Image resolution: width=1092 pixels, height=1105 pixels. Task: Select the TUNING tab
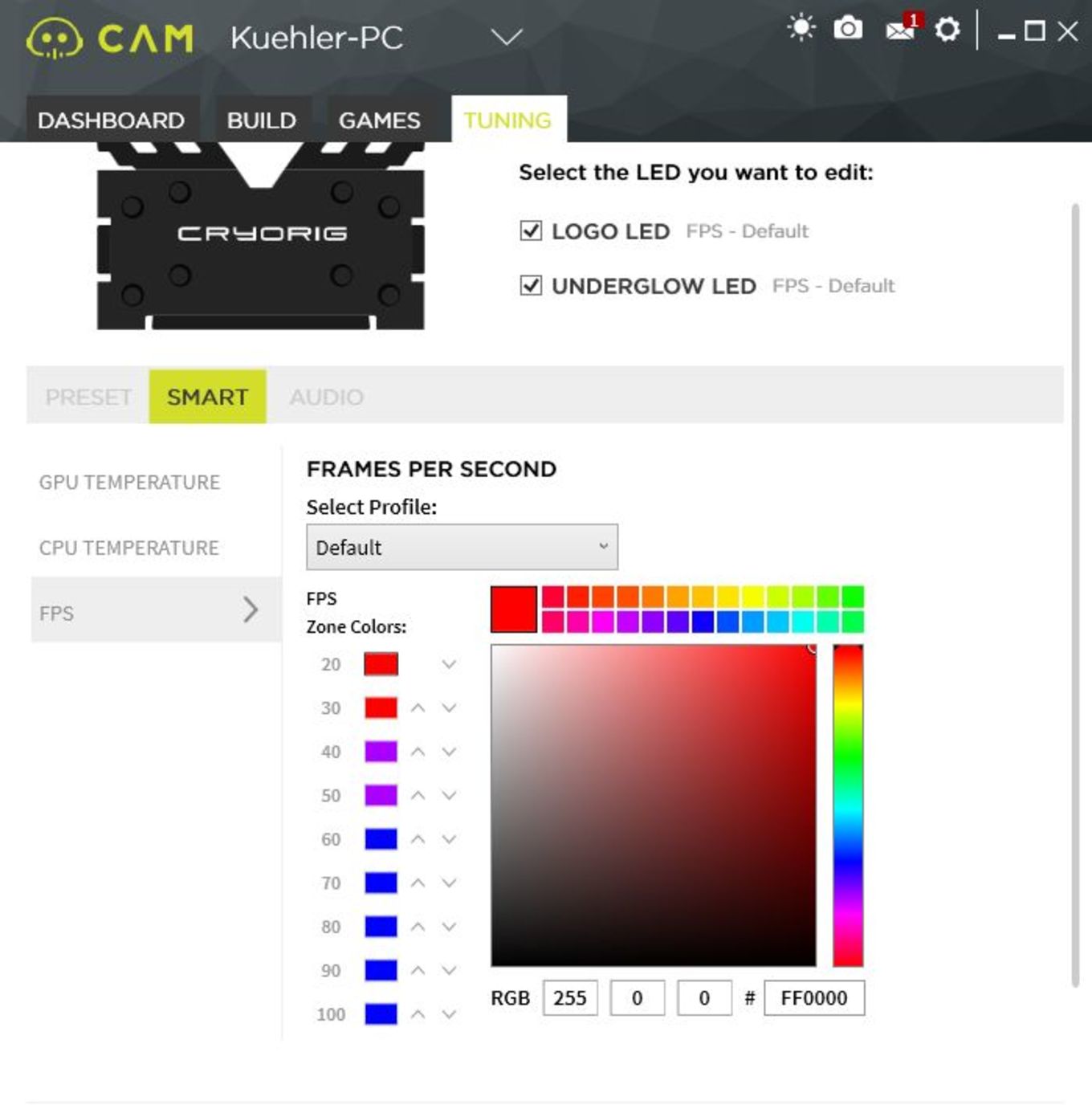(508, 120)
